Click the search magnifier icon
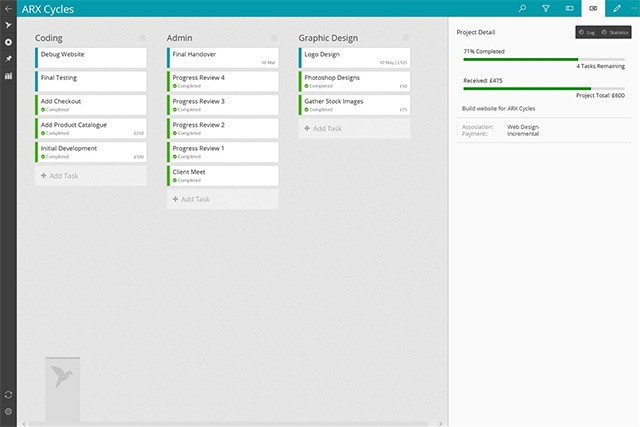Viewport: 640px width, 427px height. [x=522, y=8]
